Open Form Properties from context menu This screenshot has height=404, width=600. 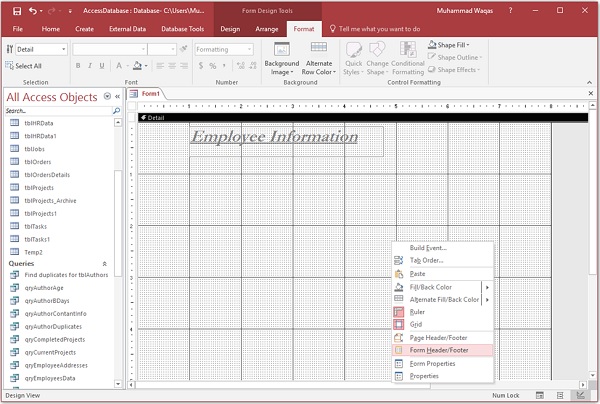[432, 363]
